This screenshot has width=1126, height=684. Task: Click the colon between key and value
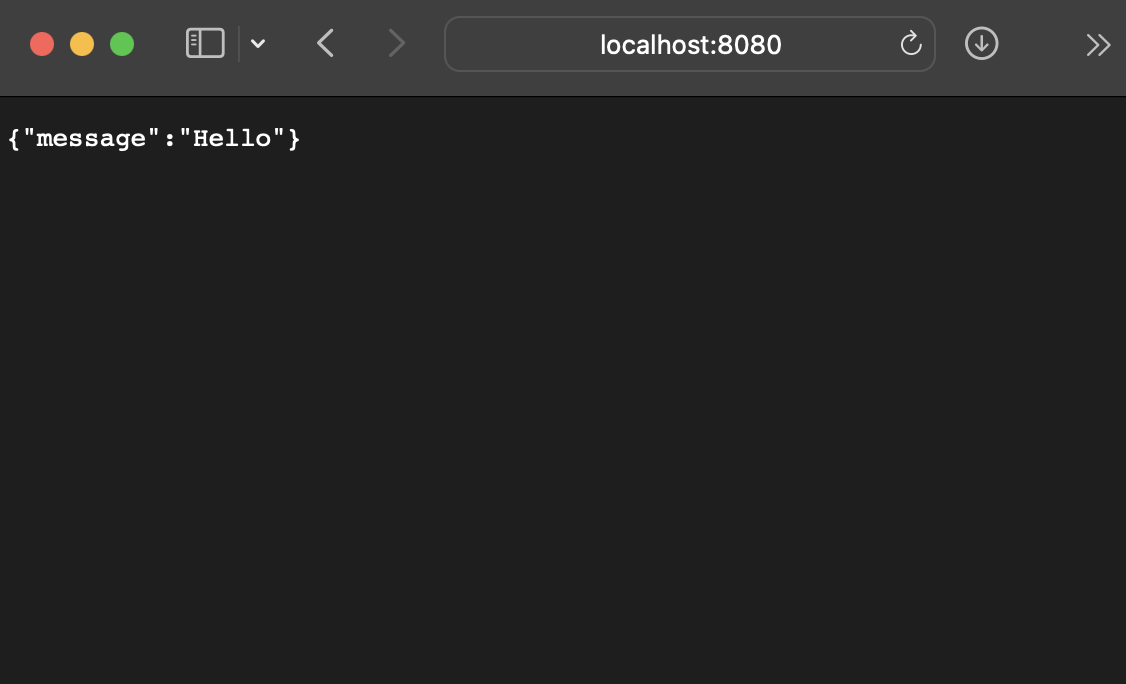169,139
